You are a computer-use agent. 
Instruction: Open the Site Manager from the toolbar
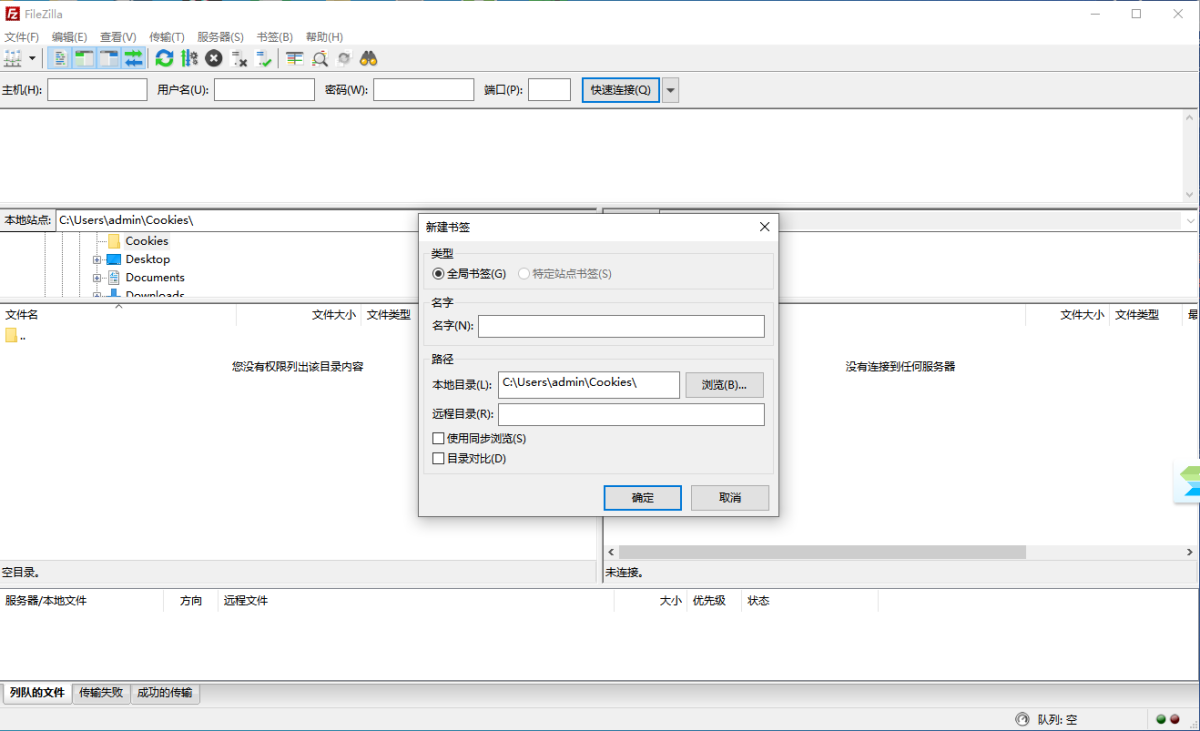(12, 58)
